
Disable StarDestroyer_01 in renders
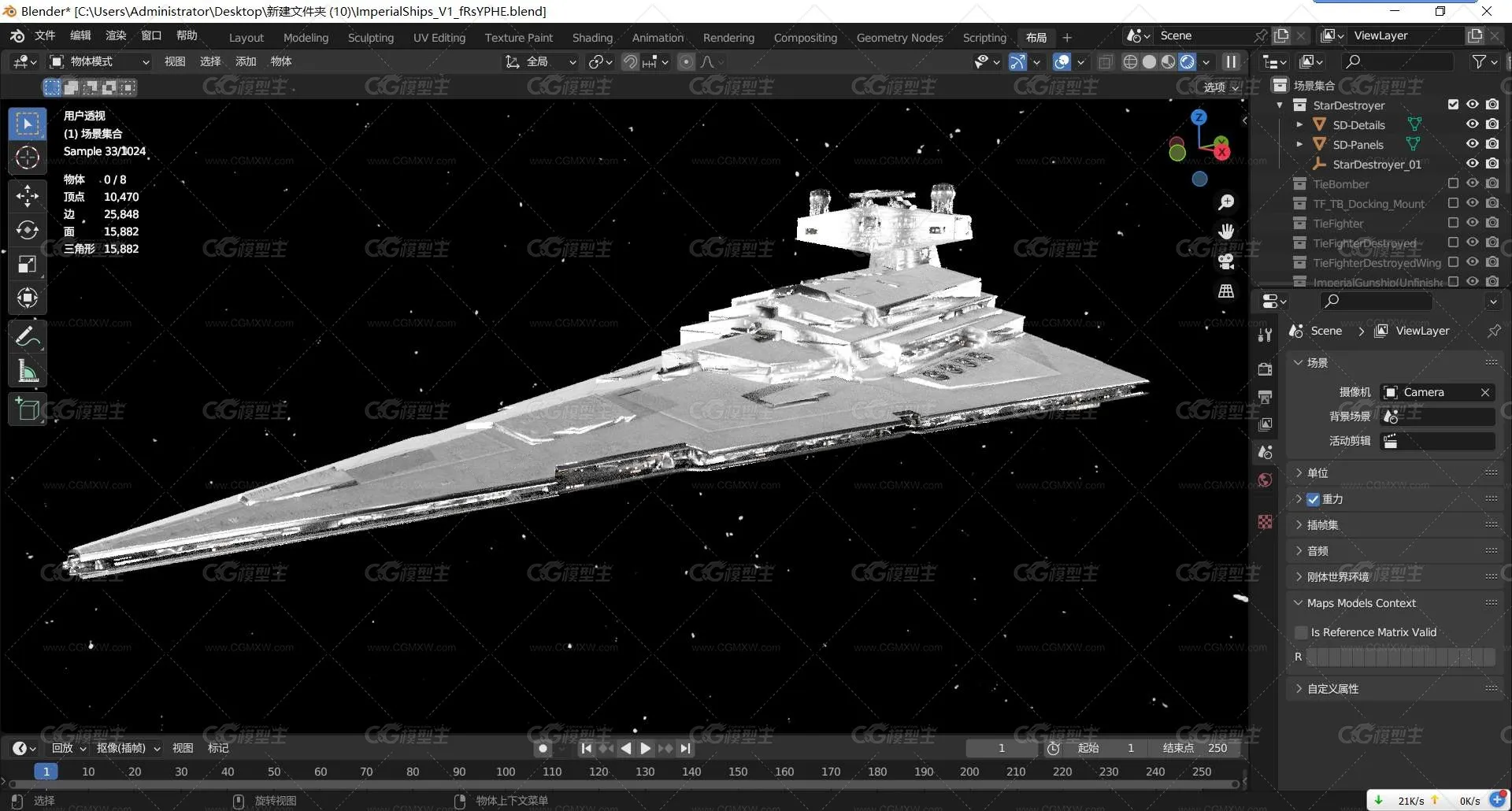(x=1492, y=163)
